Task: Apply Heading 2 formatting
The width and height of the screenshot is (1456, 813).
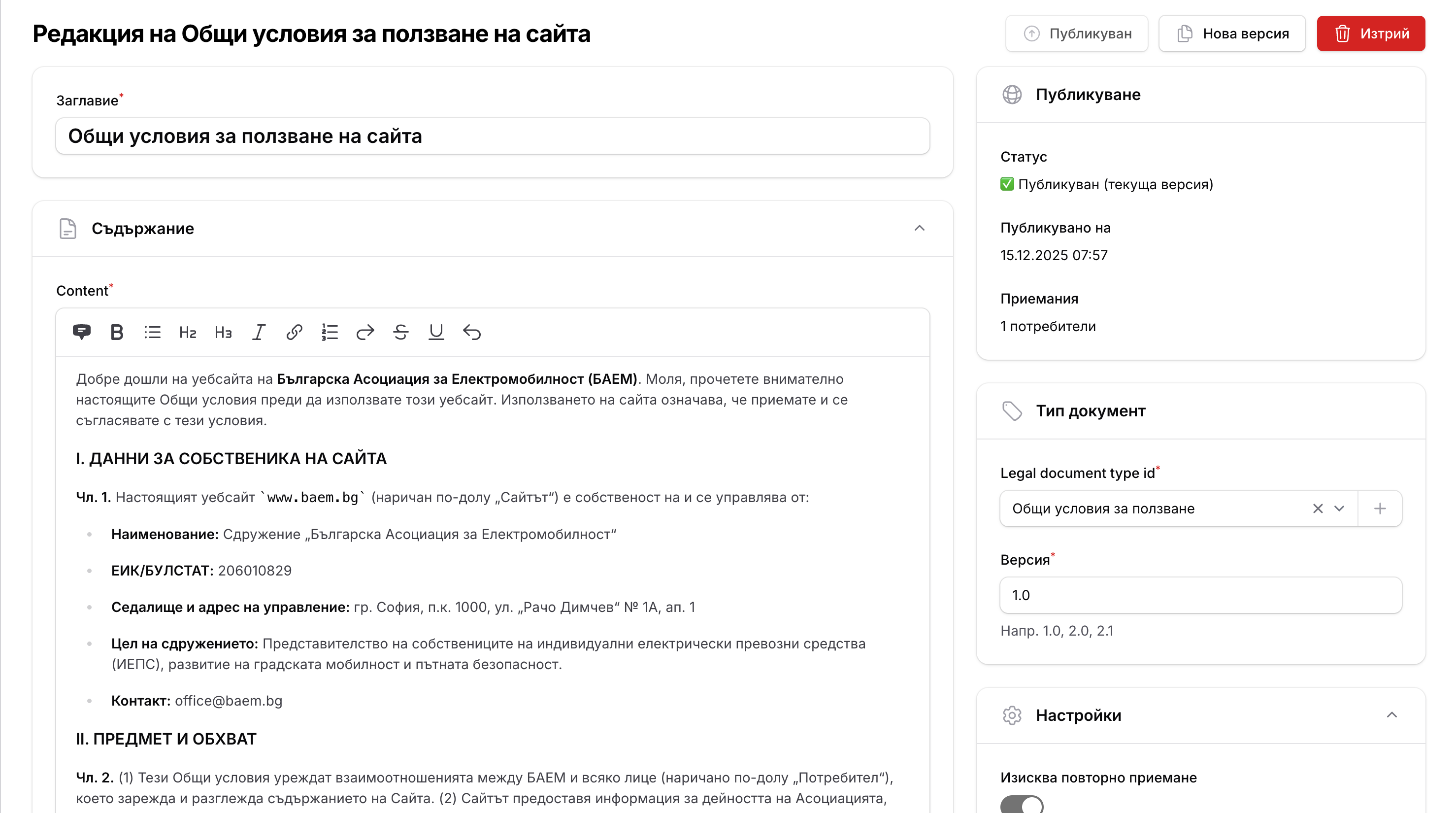Action: (x=187, y=333)
